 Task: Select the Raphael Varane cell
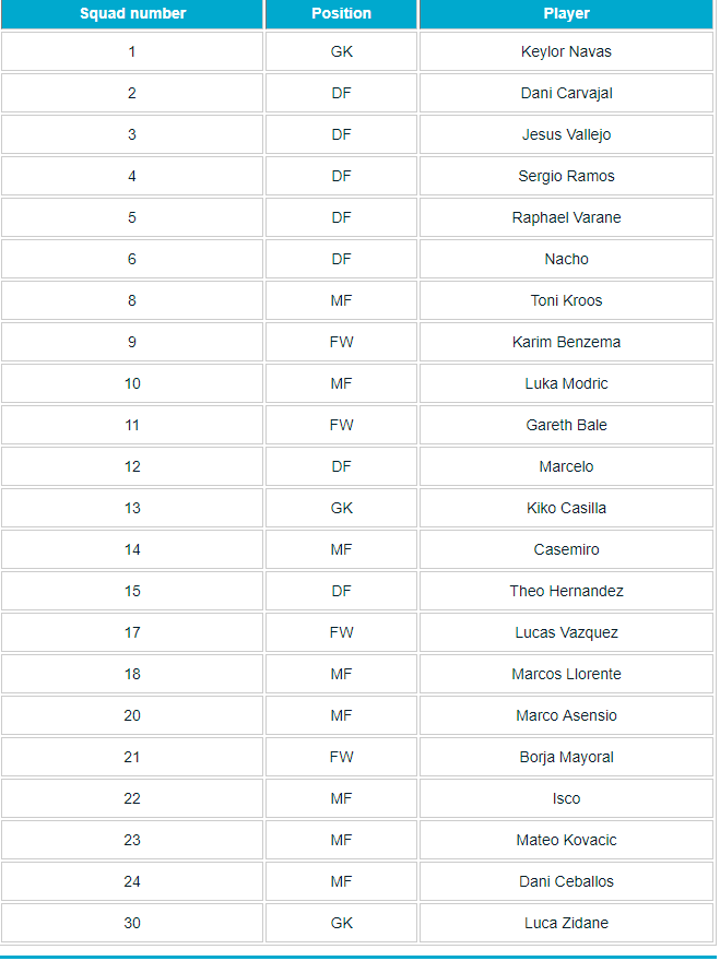click(x=566, y=218)
